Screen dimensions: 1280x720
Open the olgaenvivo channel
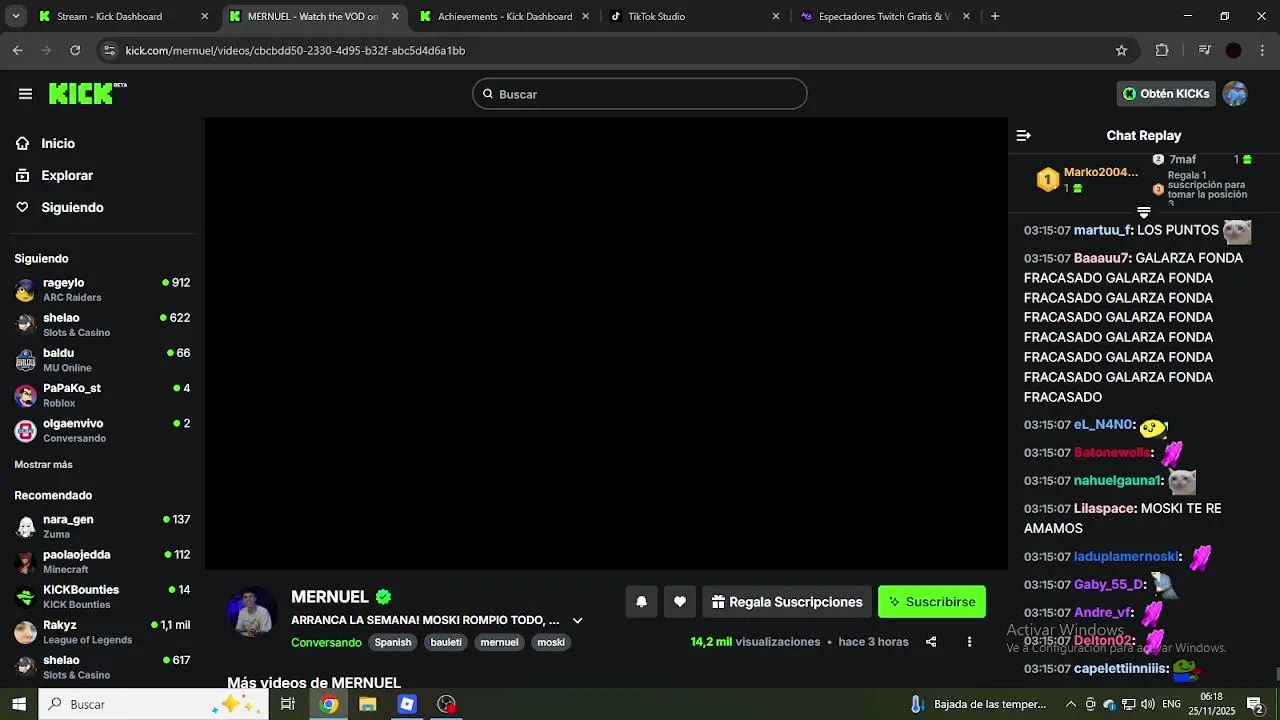102,430
